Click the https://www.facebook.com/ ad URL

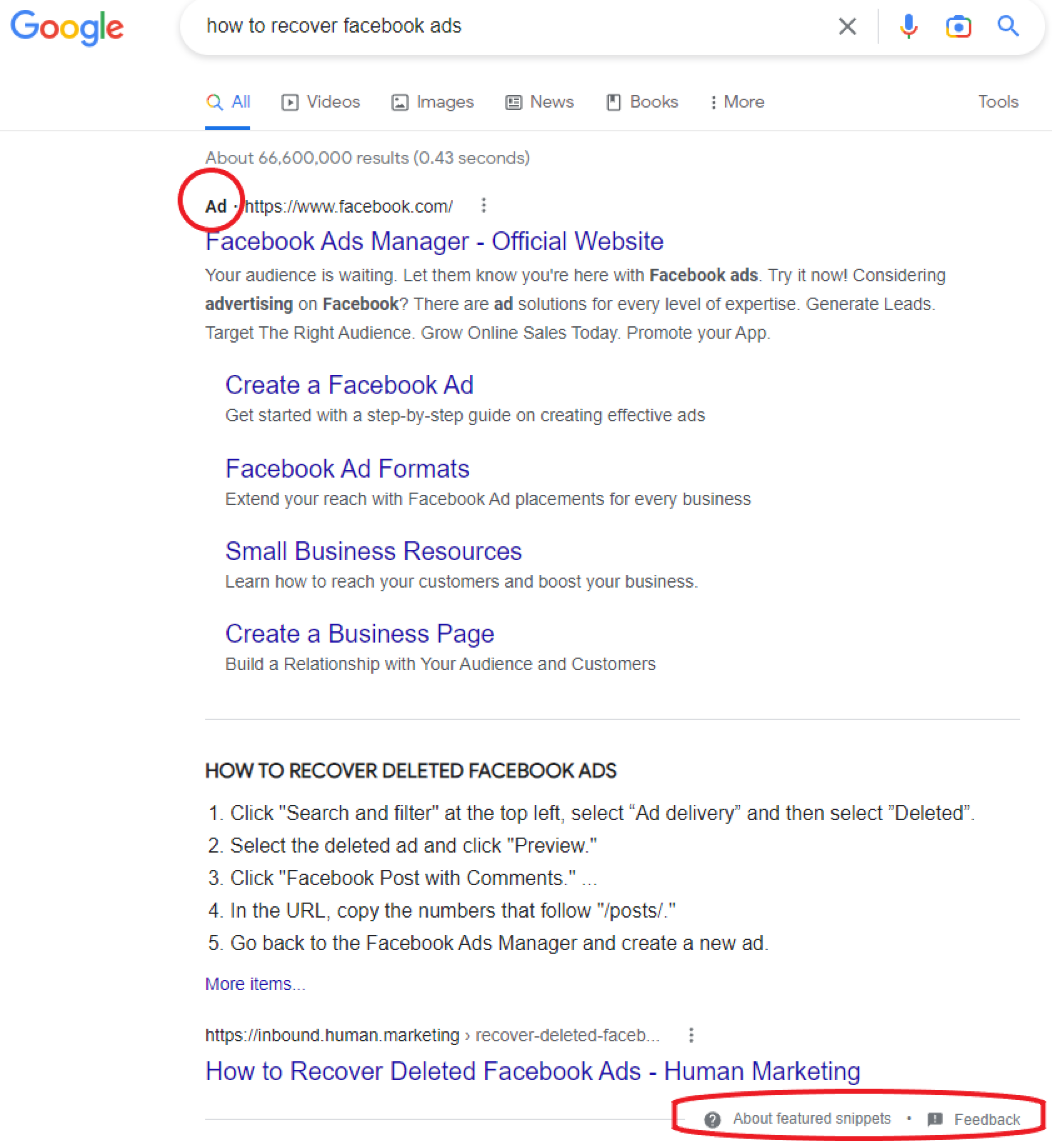click(x=348, y=207)
